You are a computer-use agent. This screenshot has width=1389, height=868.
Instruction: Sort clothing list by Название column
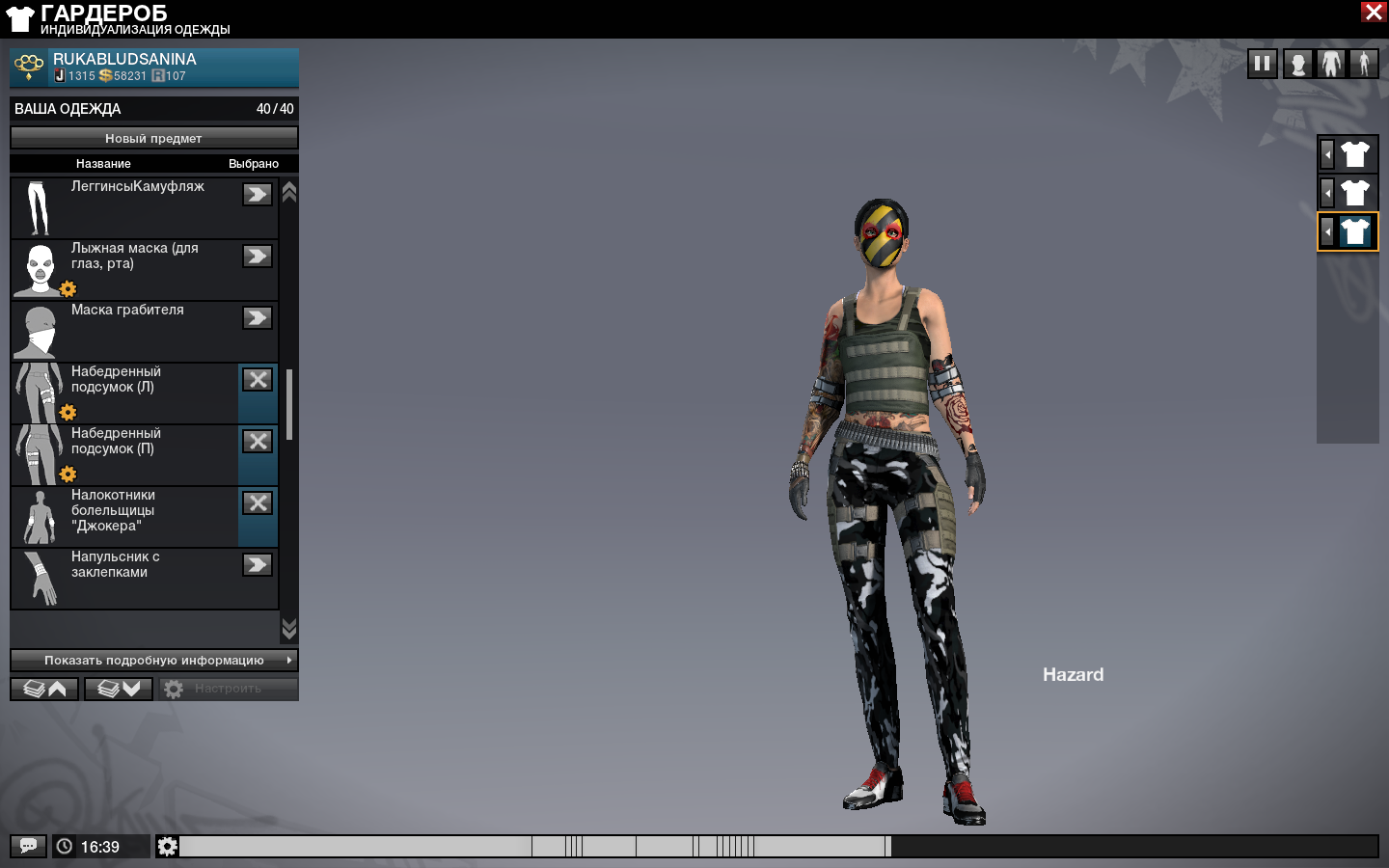tap(103, 164)
